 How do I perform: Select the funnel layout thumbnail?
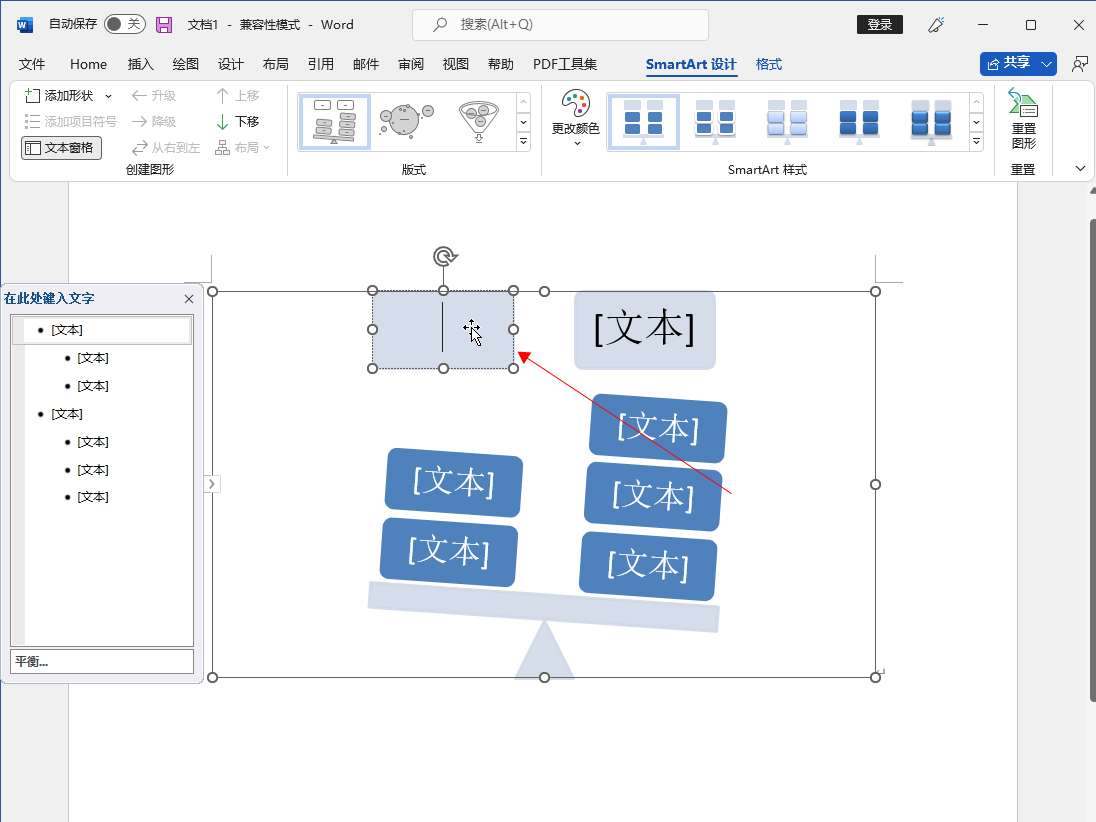[478, 121]
